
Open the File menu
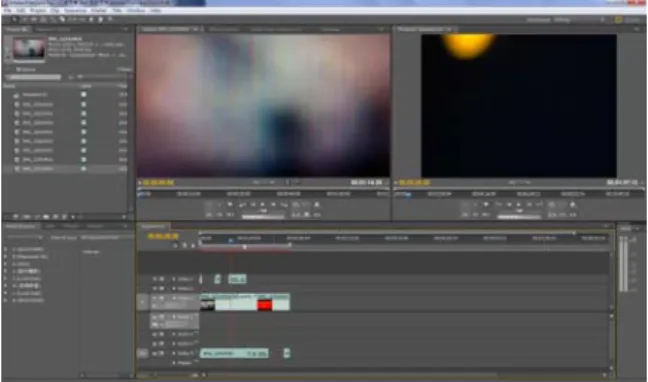[7, 10]
